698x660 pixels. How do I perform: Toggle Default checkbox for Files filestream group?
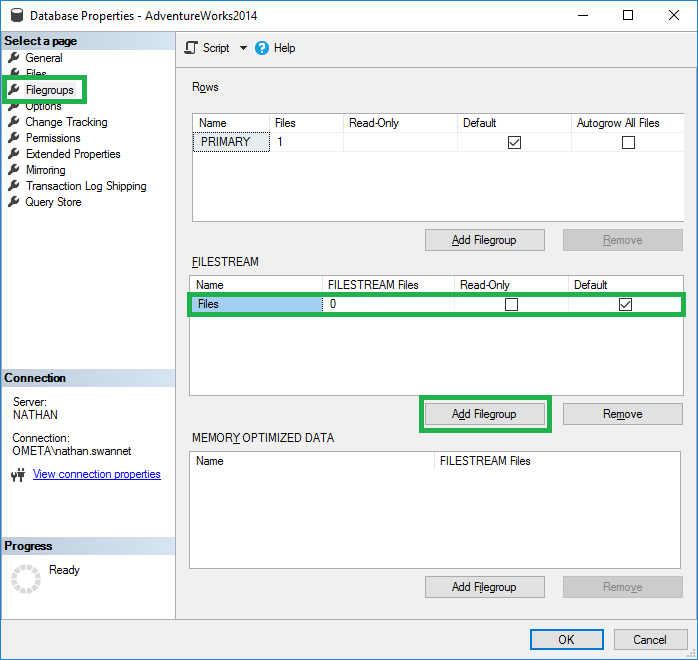coord(625,304)
